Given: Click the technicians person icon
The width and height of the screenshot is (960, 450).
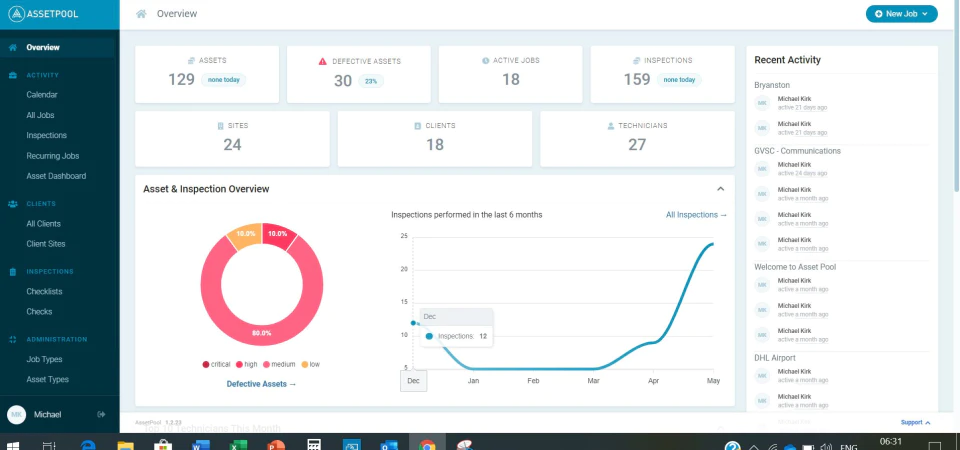Looking at the screenshot, I should pos(610,126).
